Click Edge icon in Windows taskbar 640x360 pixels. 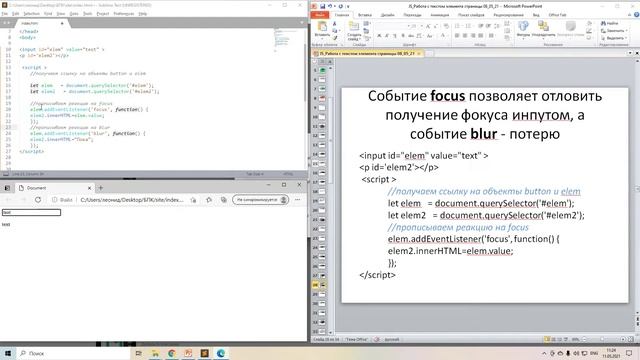[221, 353]
